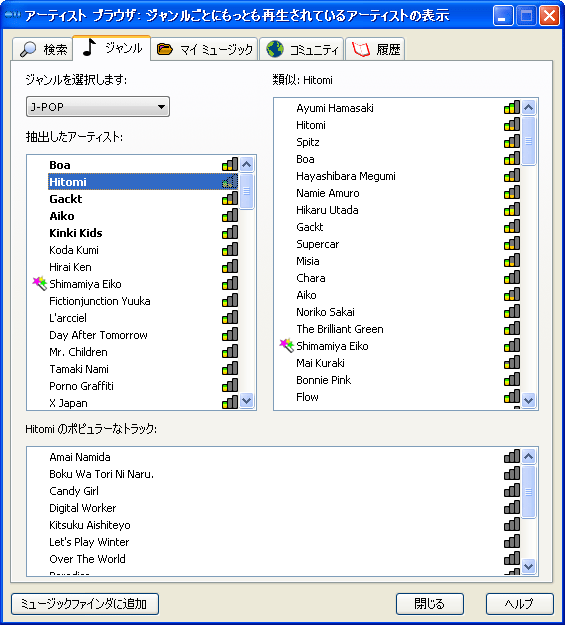Click the magic wand icon beside Shimamiya Eiko in similar list
This screenshot has height=625, width=565.
(x=287, y=346)
